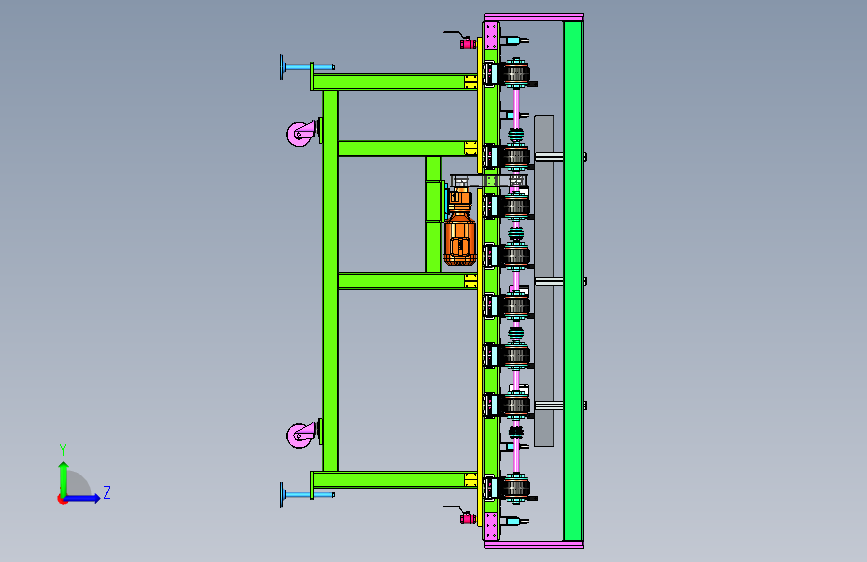Pick the upper blue leveling foot bolt
The image size is (867, 562).
(x=307, y=67)
